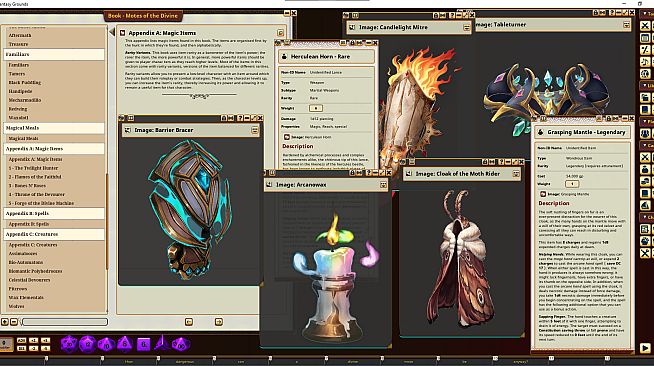Image resolution: width=654 pixels, height=366 pixels.
Task: Collapse the Familiars section header in book index
Action: tap(54, 54)
